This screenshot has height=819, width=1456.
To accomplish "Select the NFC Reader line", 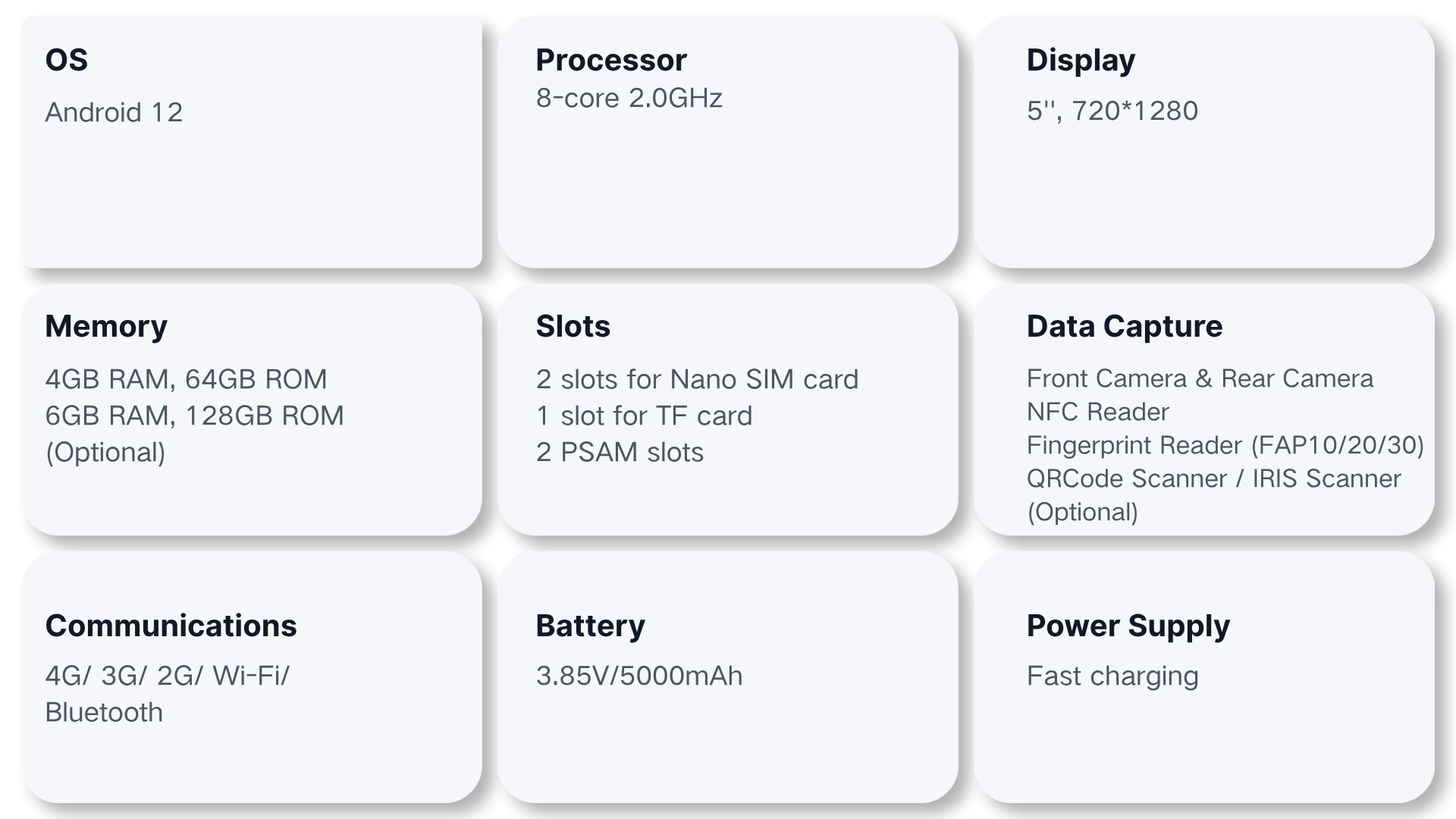I will [x=1097, y=412].
